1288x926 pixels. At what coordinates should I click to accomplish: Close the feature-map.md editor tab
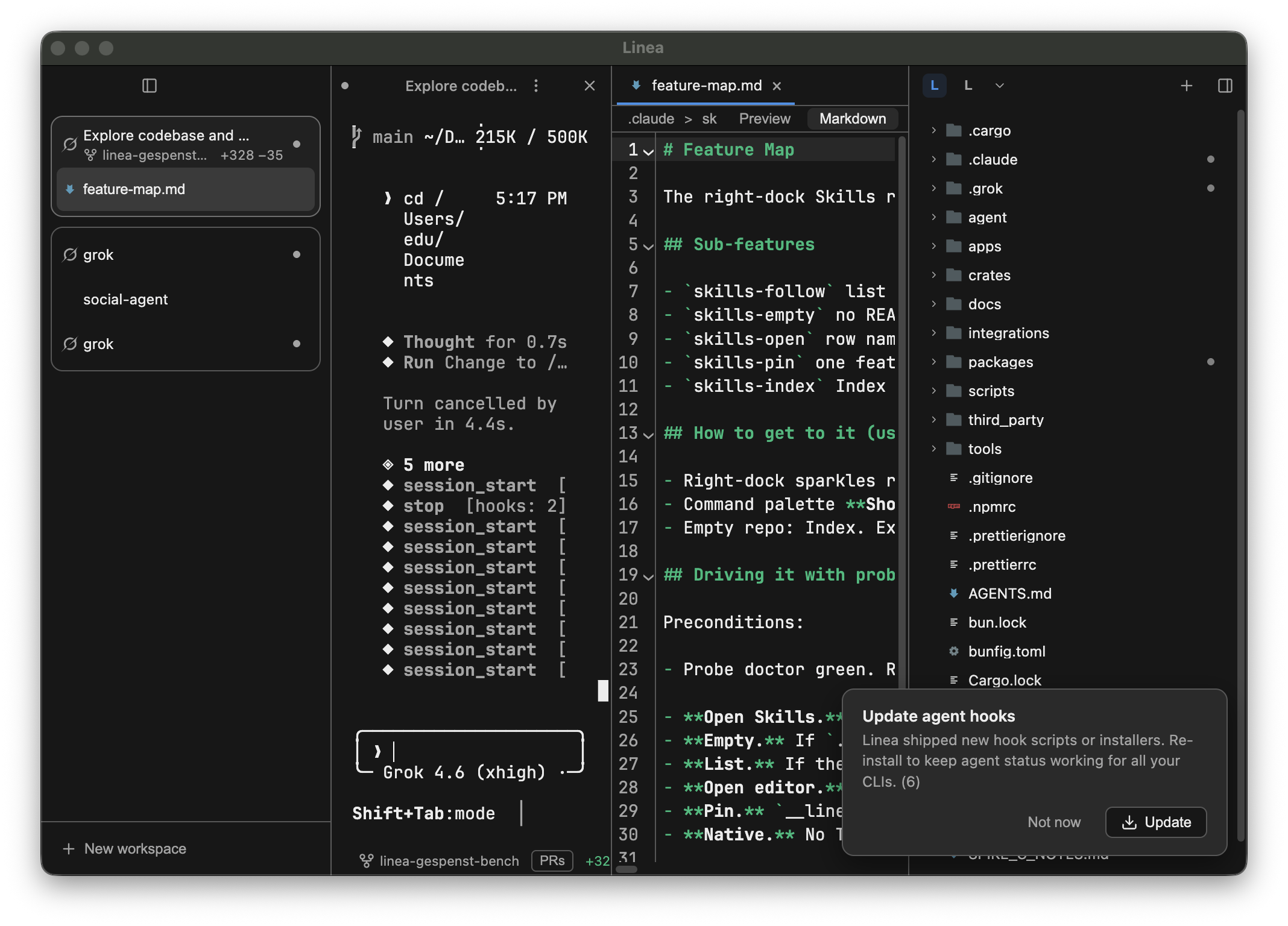pos(777,86)
